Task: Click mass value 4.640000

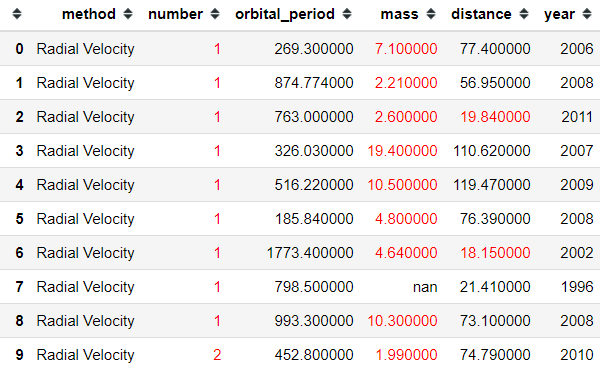Action: pyautogui.click(x=406, y=252)
